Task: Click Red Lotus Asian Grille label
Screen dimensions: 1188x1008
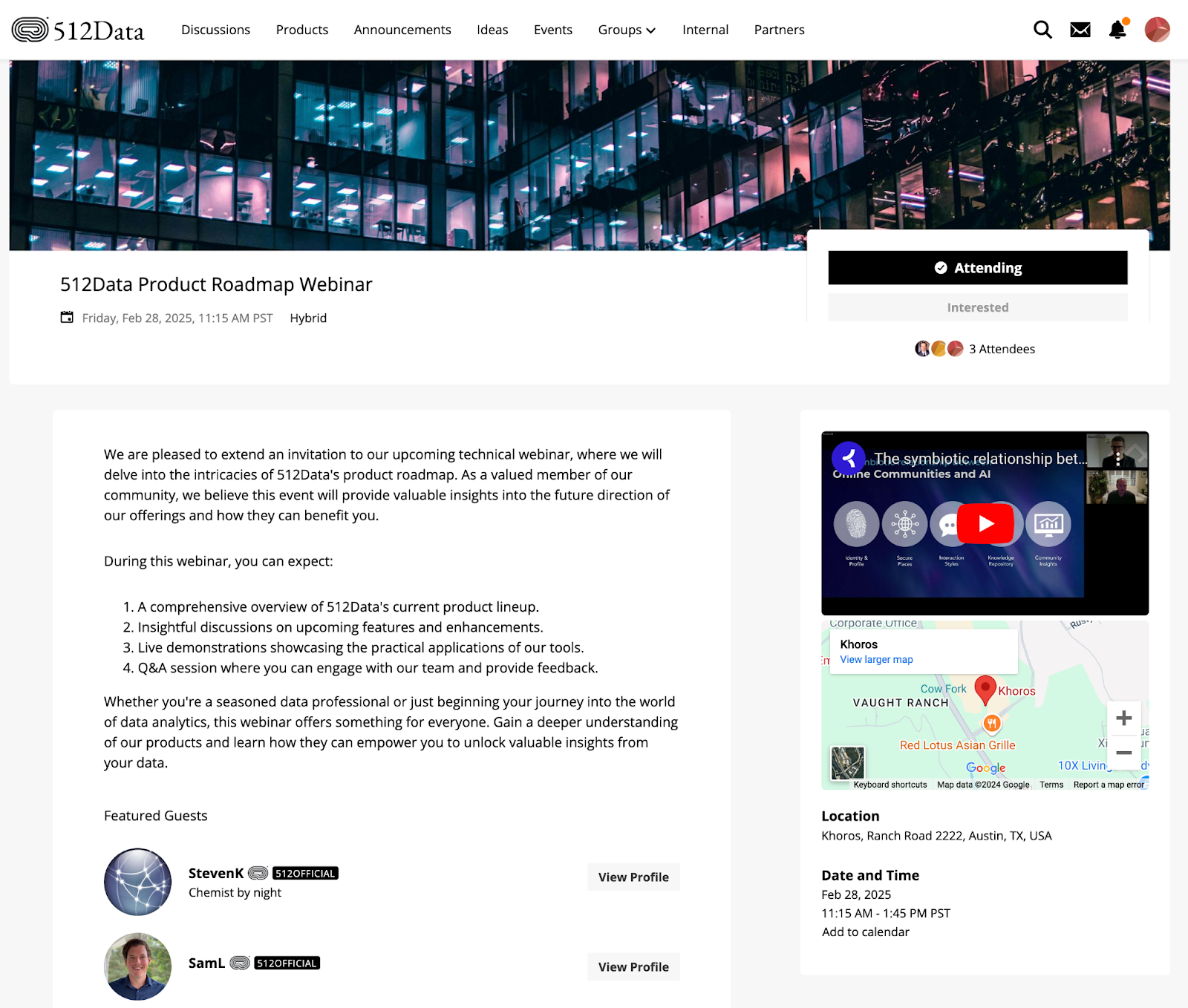Action: [957, 745]
